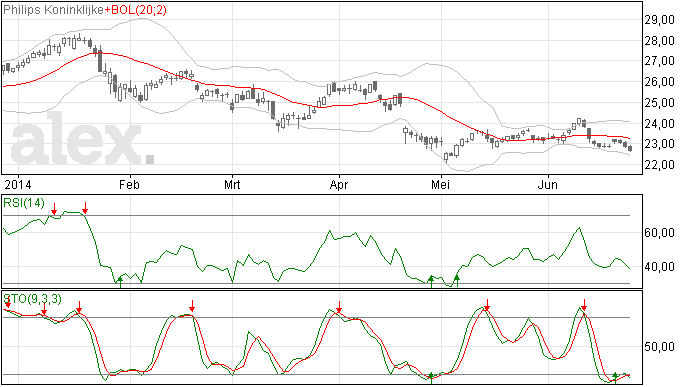Image resolution: width=690 pixels, height=387 pixels.
Task: Click the Mrt date axis label
Action: tap(232, 184)
